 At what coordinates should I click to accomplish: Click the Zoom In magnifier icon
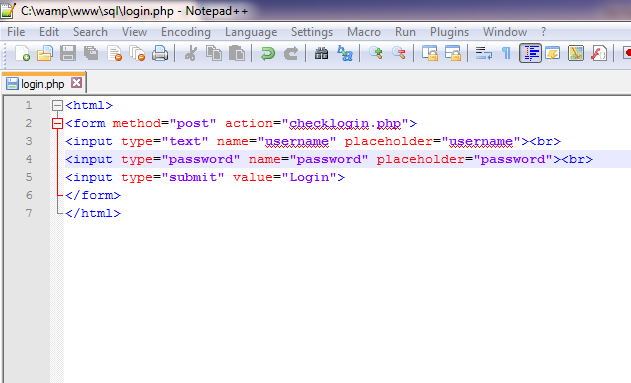point(375,53)
